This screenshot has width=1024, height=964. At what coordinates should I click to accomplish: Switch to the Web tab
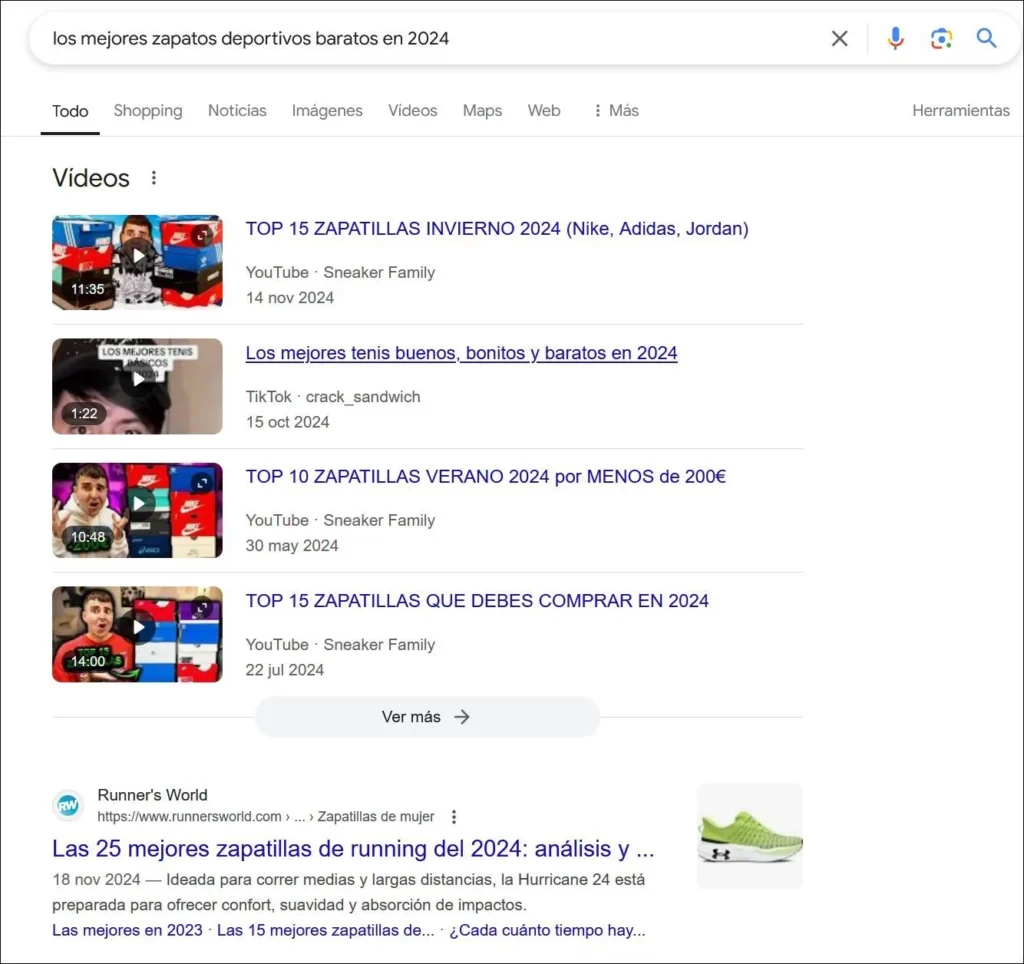[x=544, y=110]
